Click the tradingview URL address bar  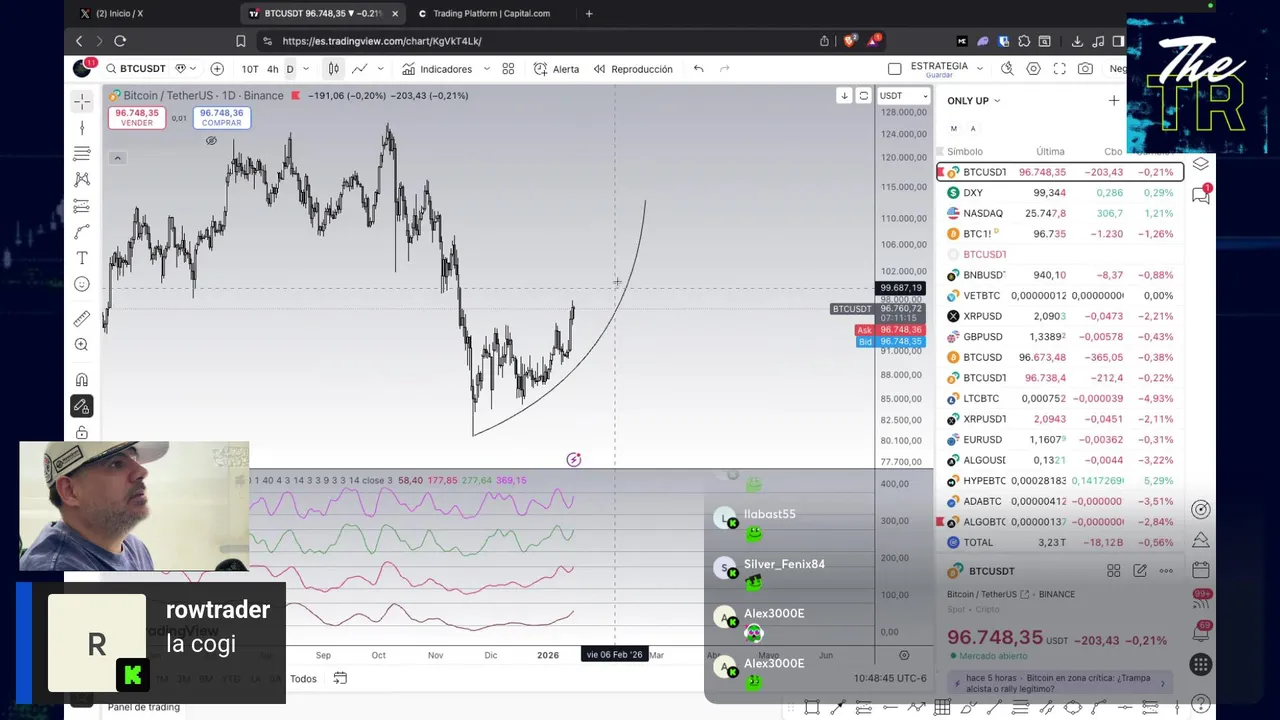coord(540,41)
